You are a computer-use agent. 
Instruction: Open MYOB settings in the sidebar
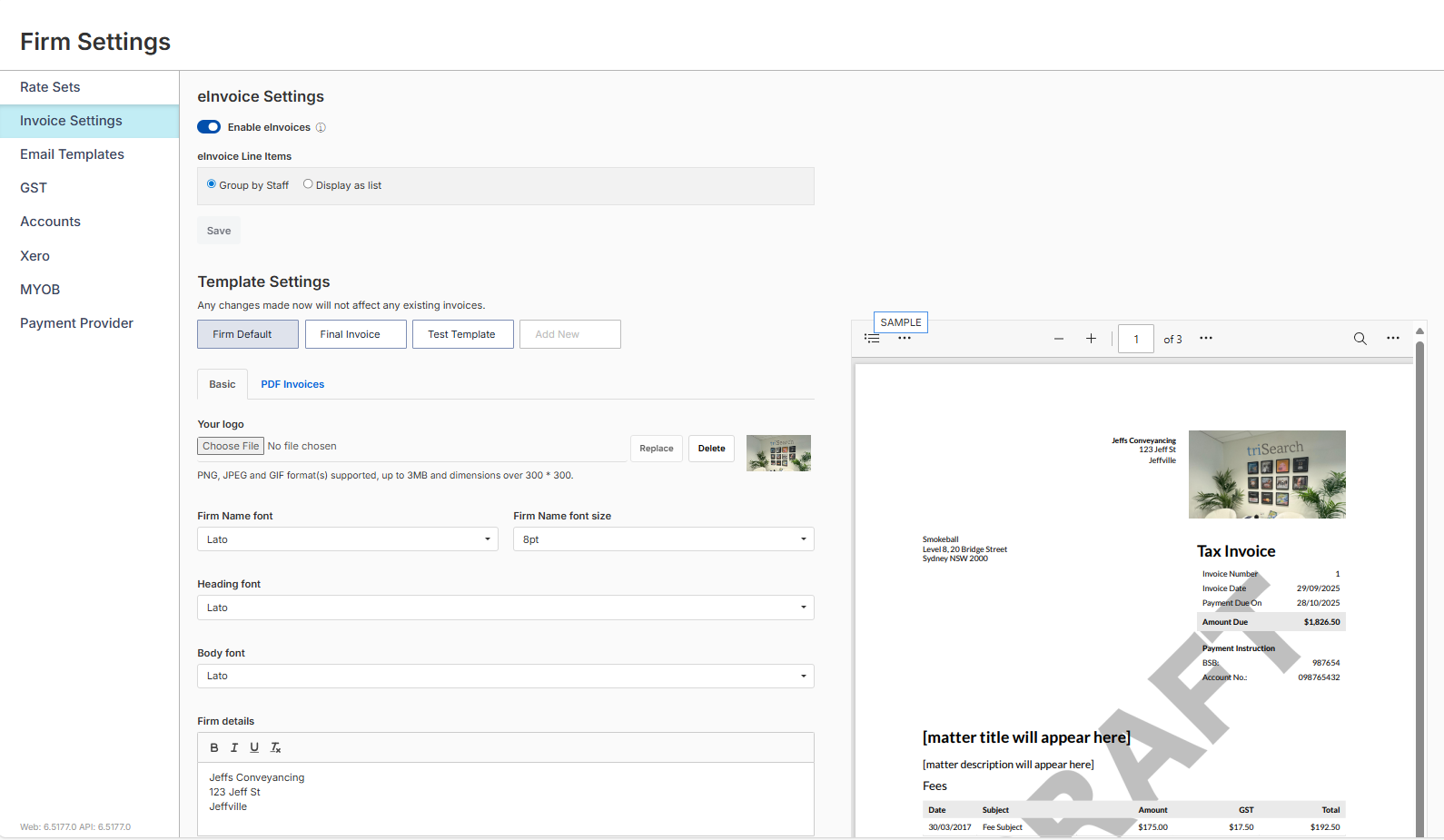pos(89,290)
